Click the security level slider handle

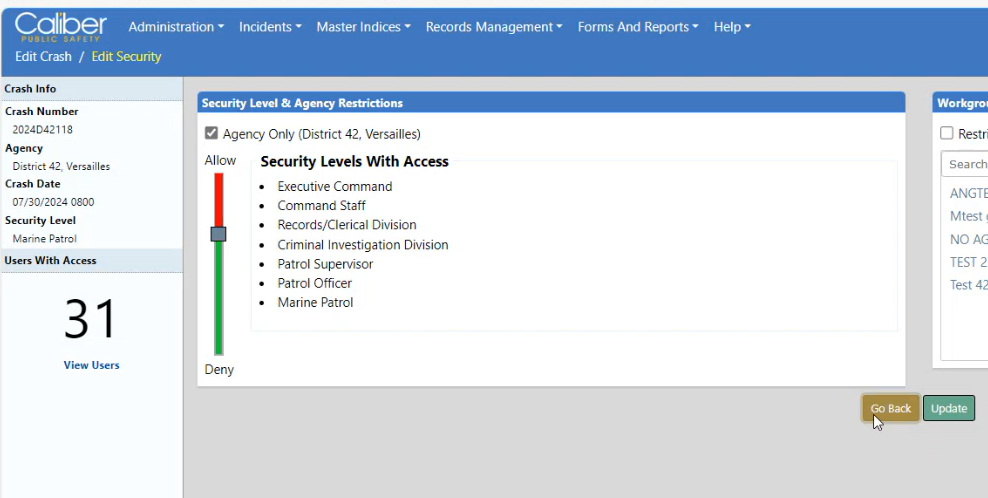(218, 234)
